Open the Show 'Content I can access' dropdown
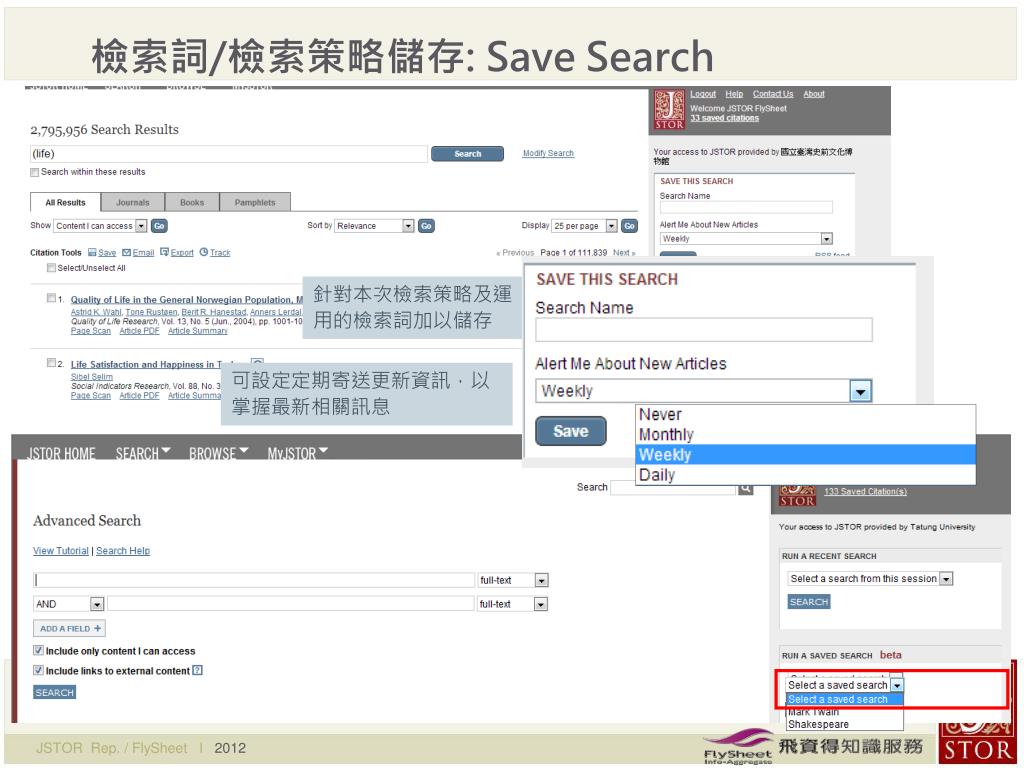 (x=141, y=226)
